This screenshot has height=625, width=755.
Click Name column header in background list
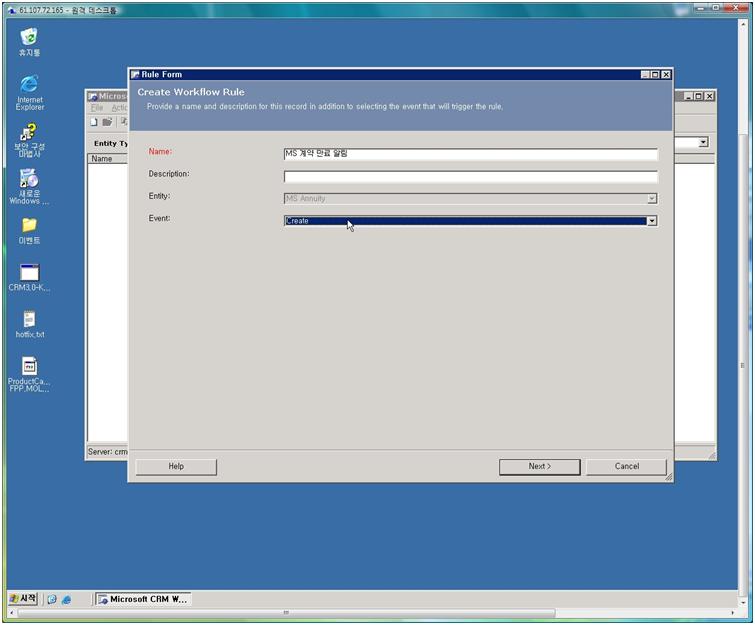[108, 158]
